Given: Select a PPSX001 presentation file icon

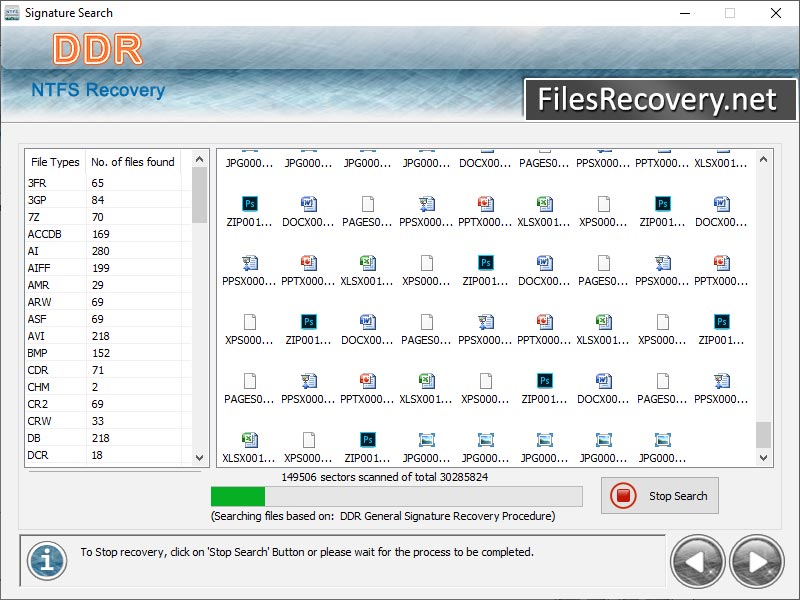Looking at the screenshot, I should click(x=428, y=203).
